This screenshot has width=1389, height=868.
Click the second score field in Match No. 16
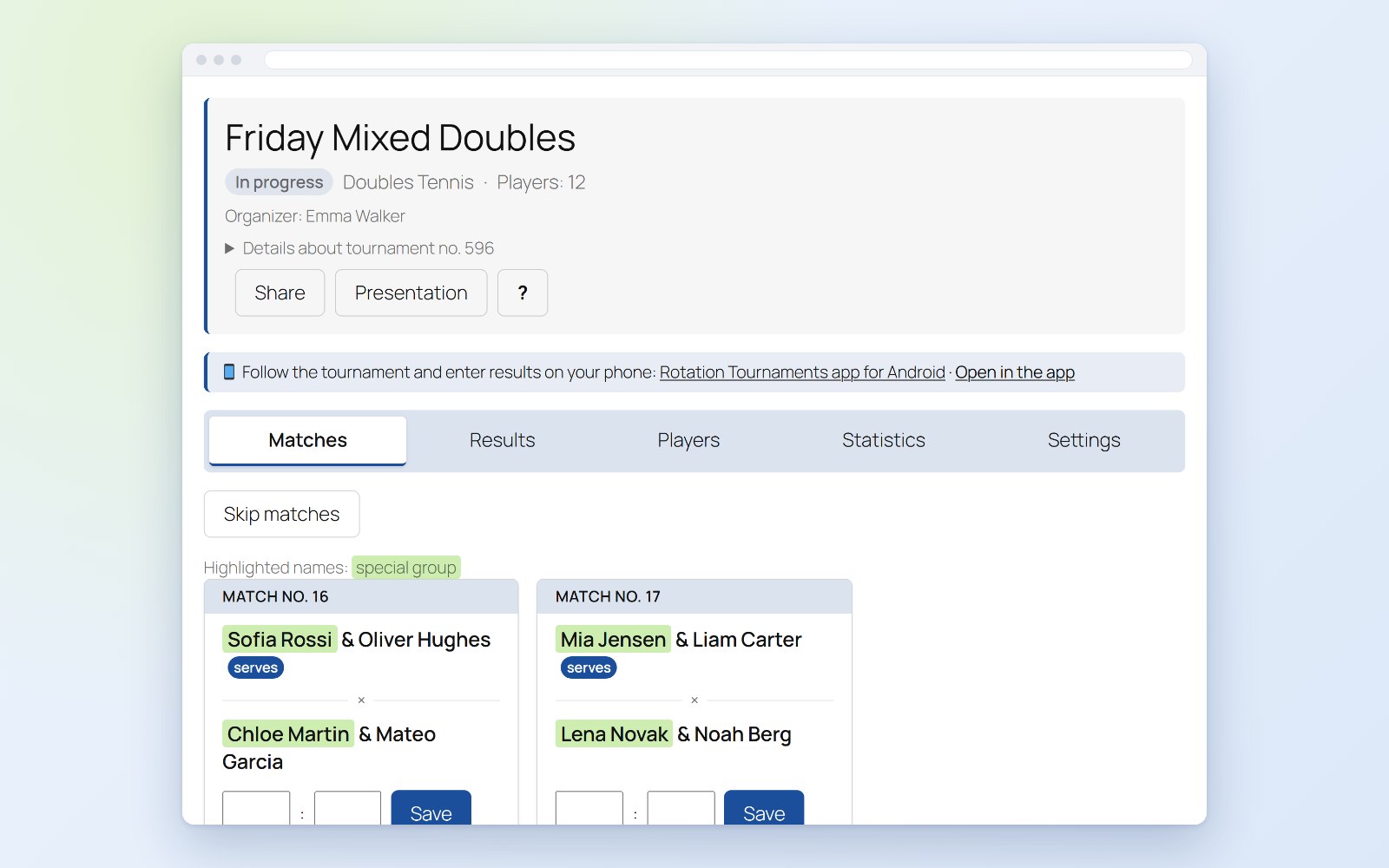tap(347, 809)
